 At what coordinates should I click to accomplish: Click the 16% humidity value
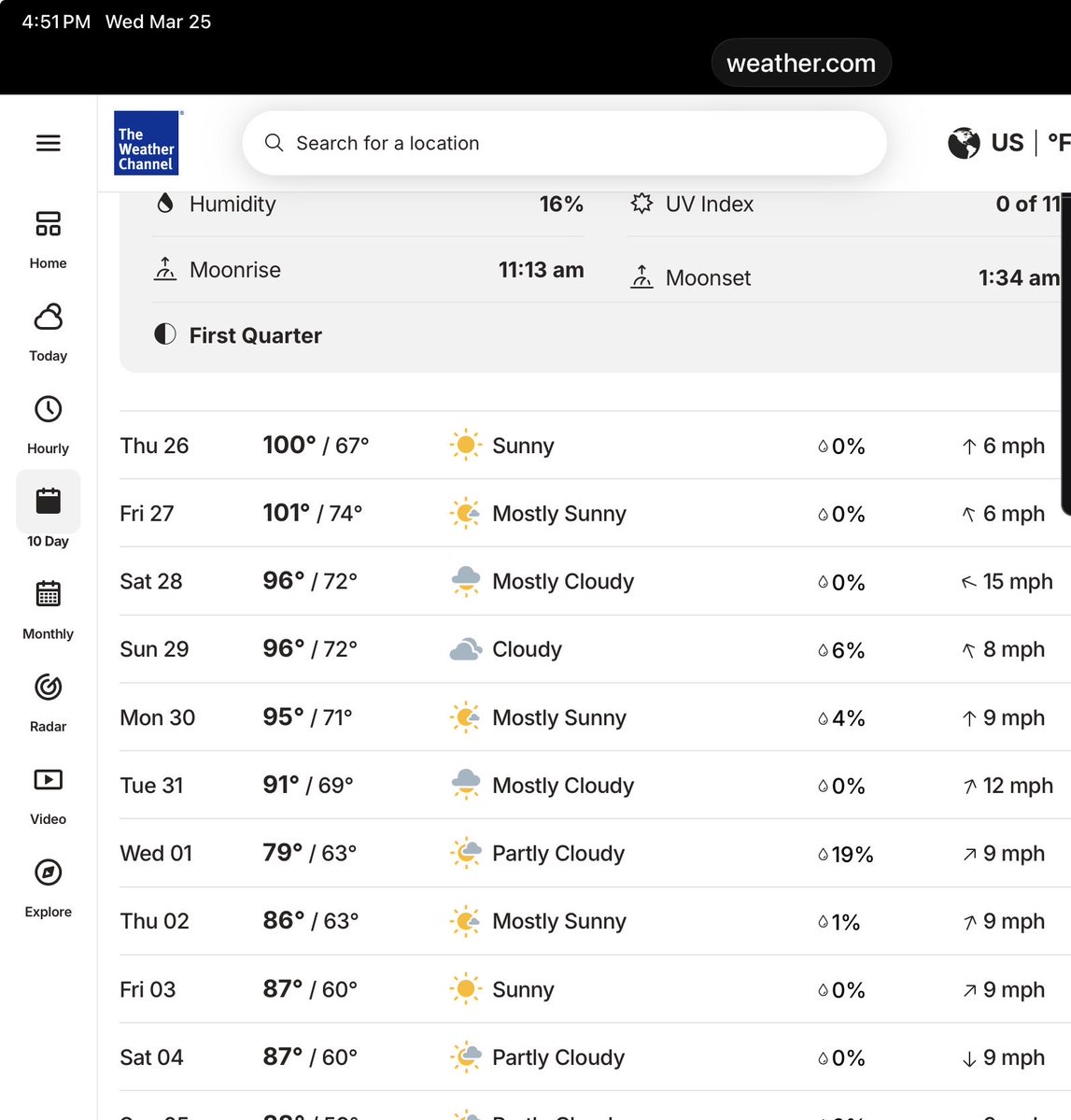[561, 204]
